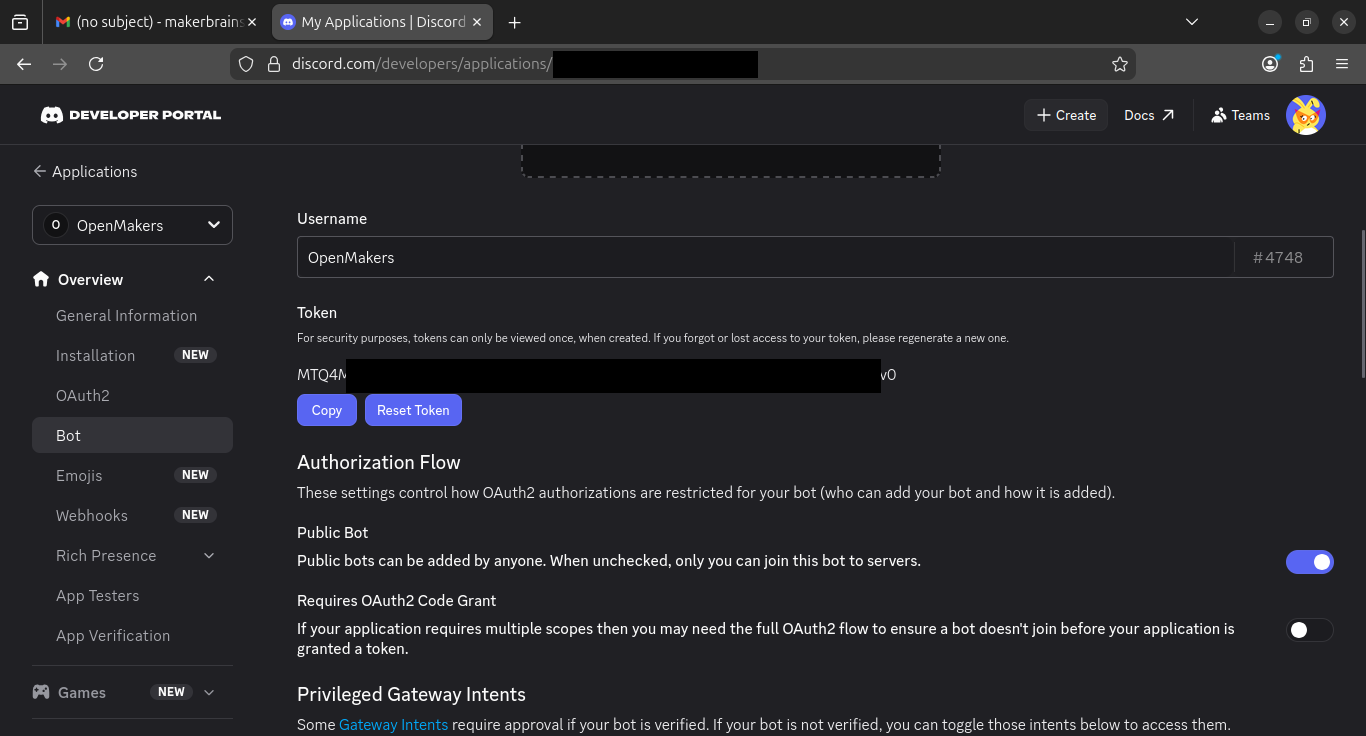Disable the Public Bot toggle
The width and height of the screenshot is (1366, 736).
1310,561
